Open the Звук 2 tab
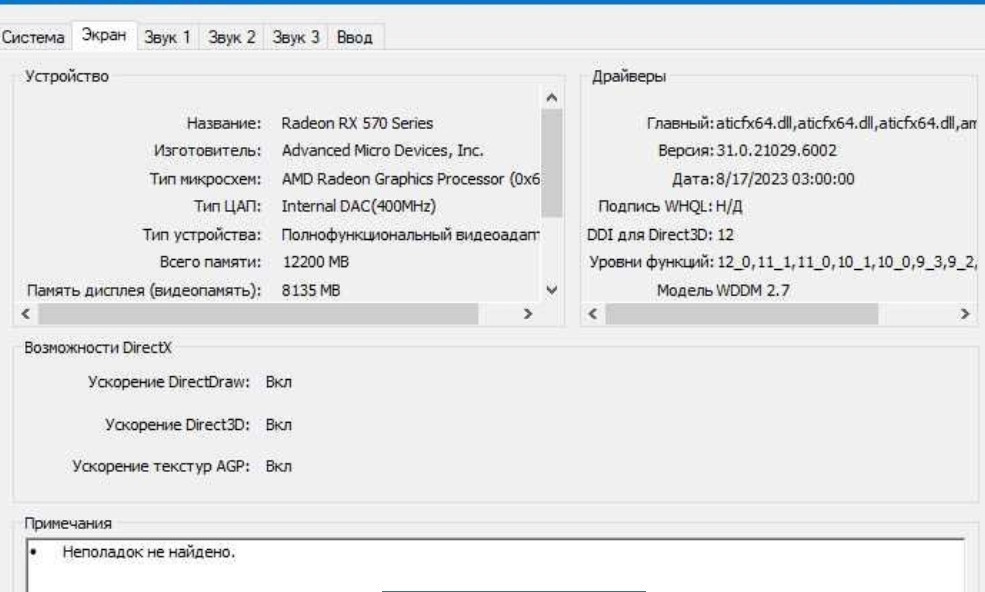 point(231,38)
